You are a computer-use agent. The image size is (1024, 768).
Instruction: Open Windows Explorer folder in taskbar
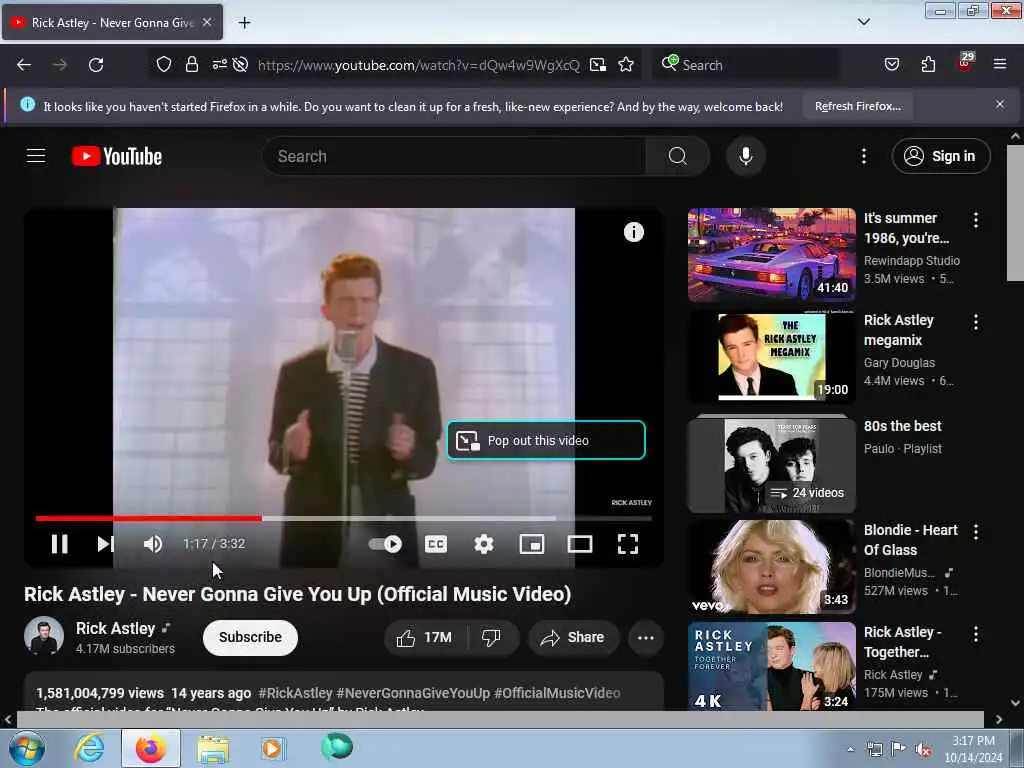click(x=213, y=748)
